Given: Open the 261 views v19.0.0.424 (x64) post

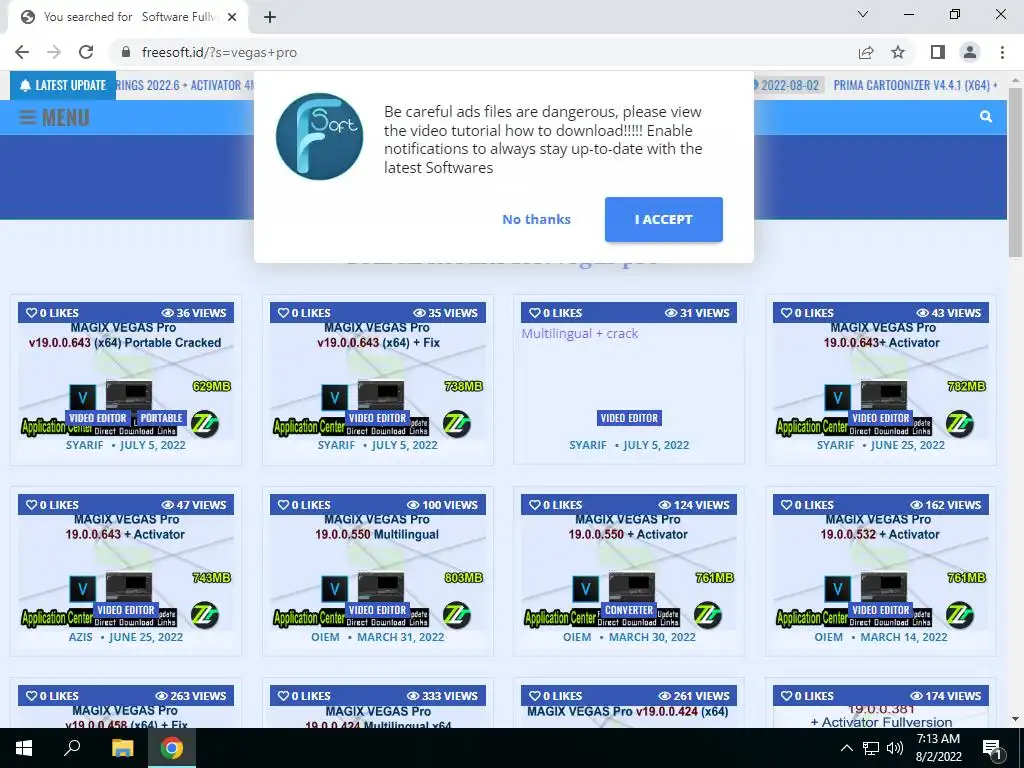Looking at the screenshot, I should tap(628, 711).
